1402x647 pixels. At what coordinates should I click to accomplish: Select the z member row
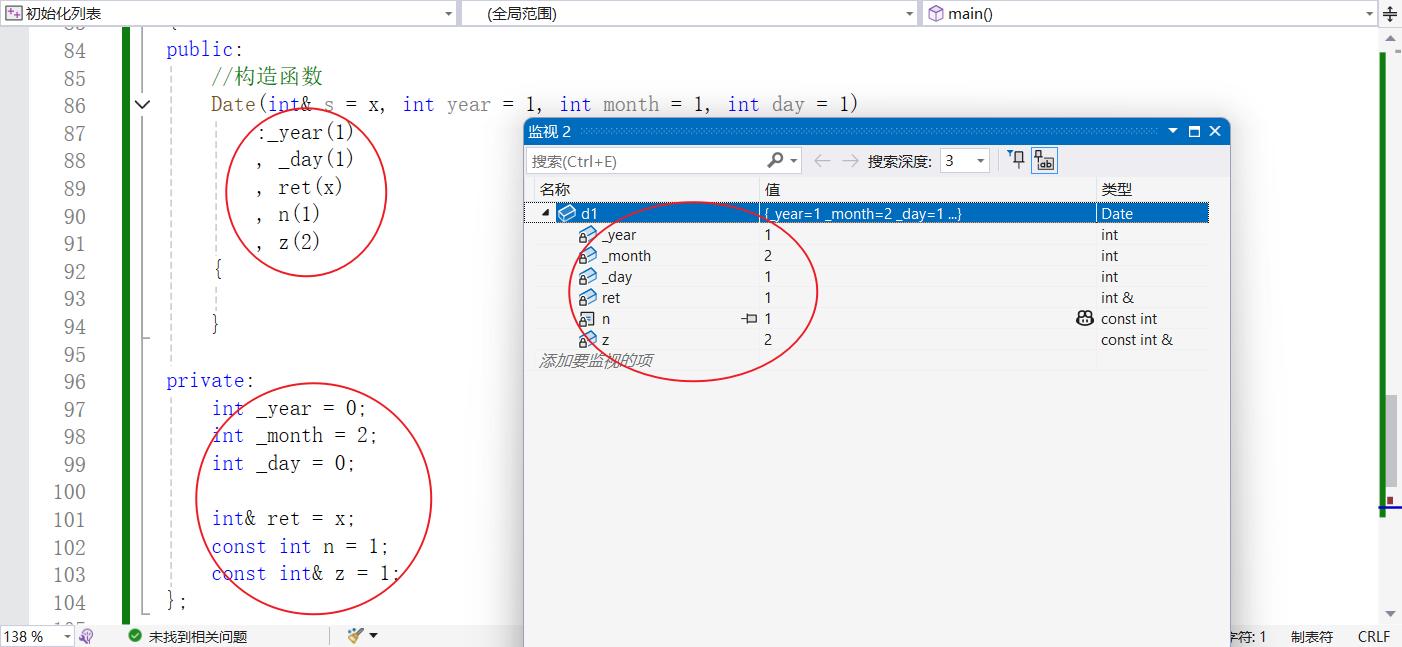866,340
